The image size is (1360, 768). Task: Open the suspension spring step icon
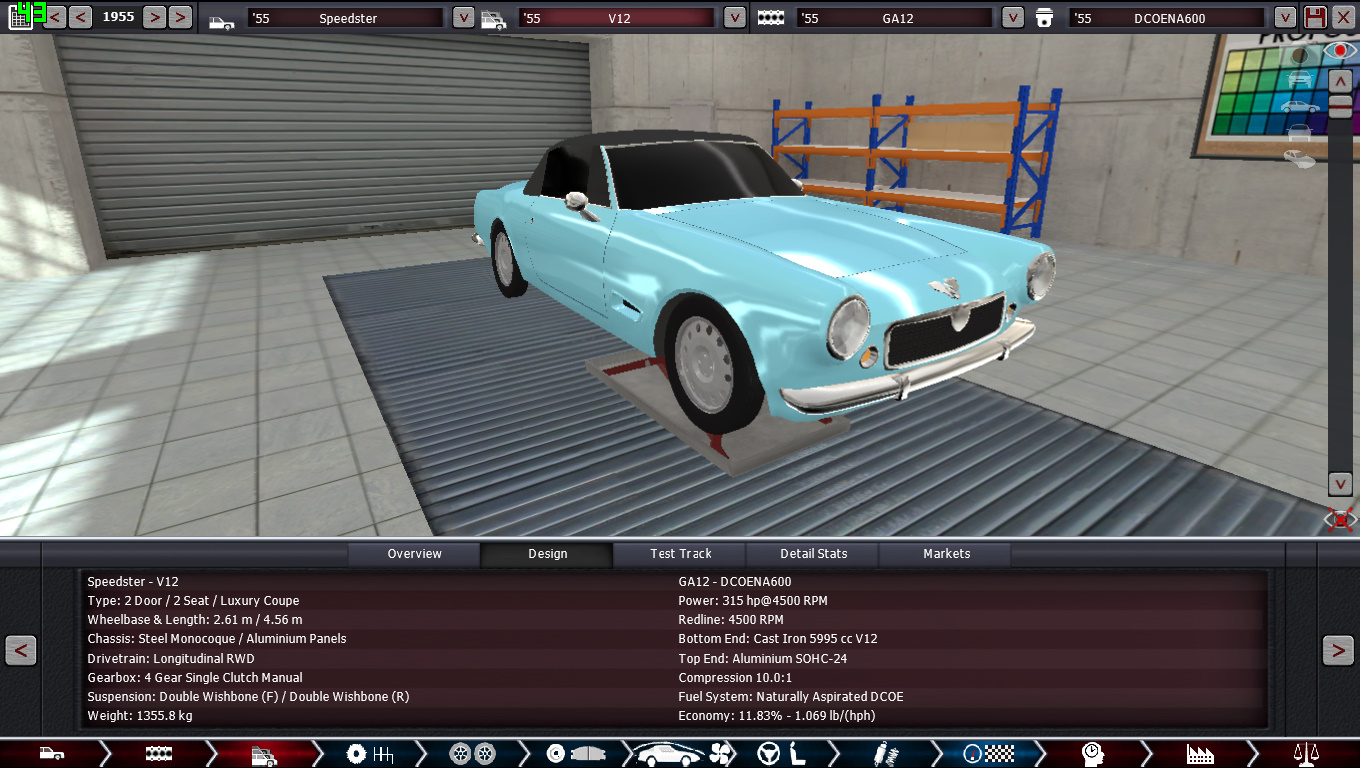[x=884, y=754]
